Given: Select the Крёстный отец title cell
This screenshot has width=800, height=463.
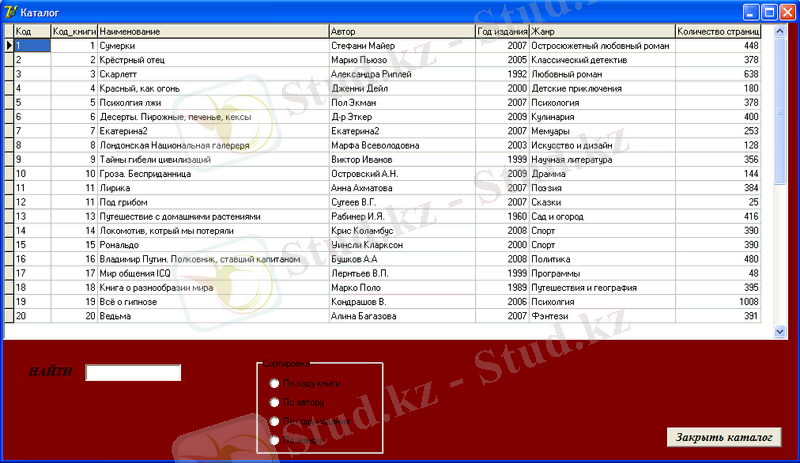Looking at the screenshot, I should point(213,60).
